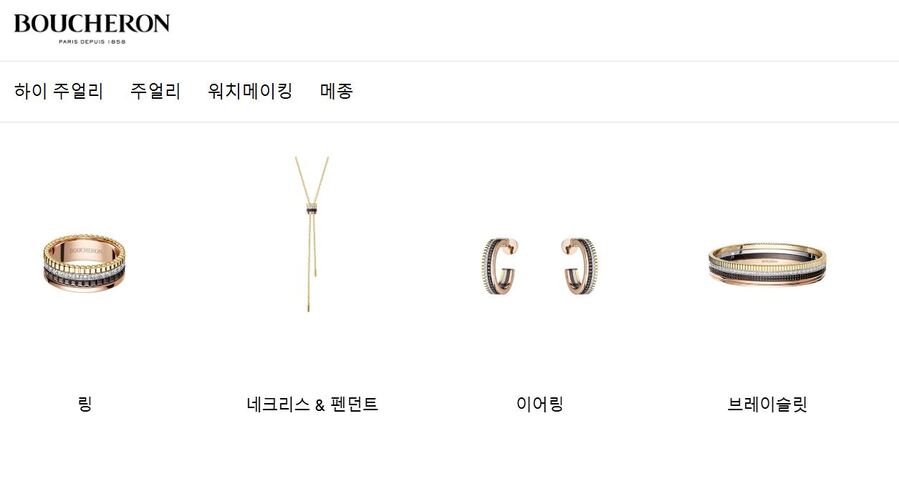Click the sliding bead on the necklace
Screen dimensions: 899x494
311,209
